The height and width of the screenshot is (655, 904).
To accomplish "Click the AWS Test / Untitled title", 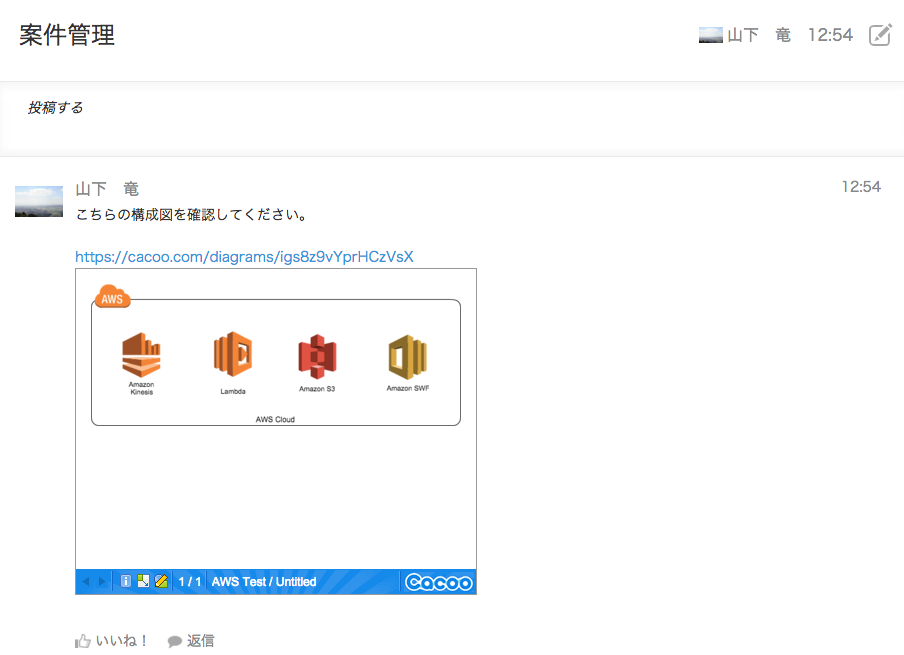I will tap(264, 582).
